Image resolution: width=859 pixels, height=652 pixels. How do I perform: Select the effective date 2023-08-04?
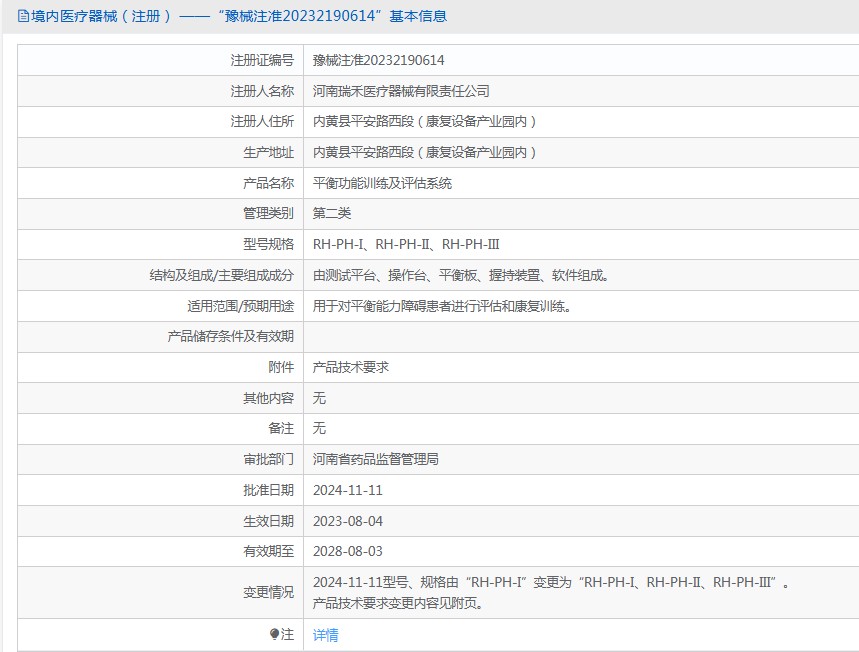pyautogui.click(x=347, y=521)
